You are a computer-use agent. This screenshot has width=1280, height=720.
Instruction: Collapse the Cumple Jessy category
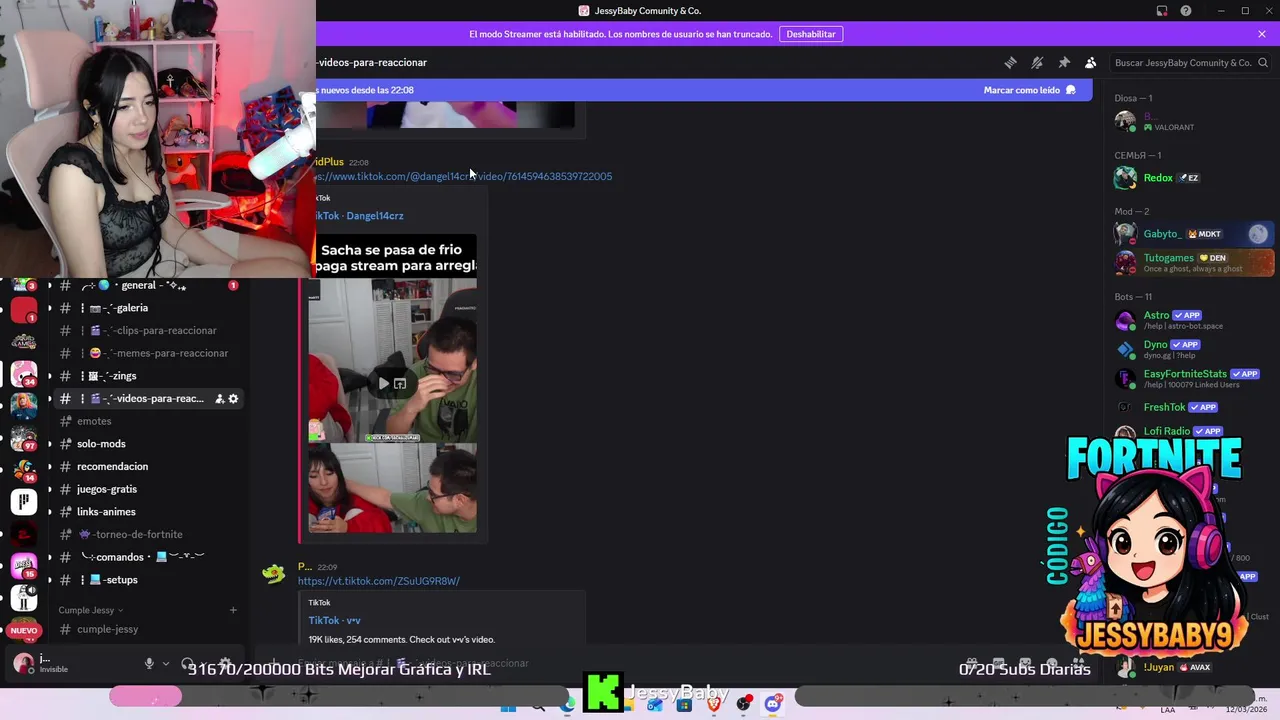tap(90, 610)
